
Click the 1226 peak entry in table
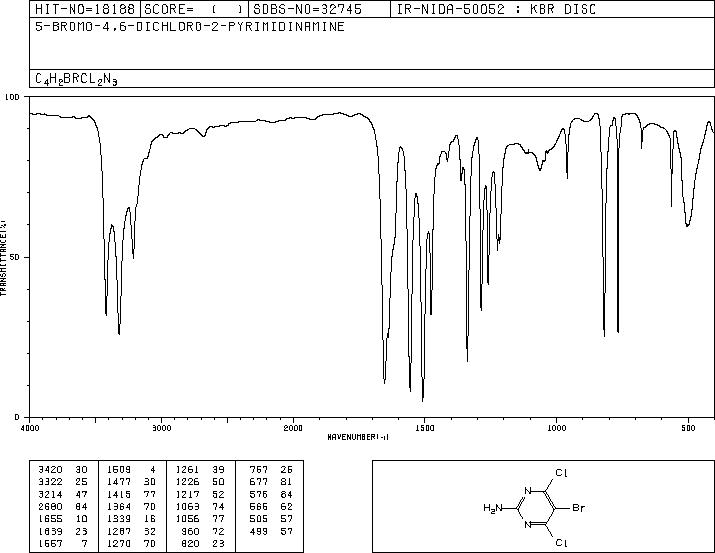(200, 482)
